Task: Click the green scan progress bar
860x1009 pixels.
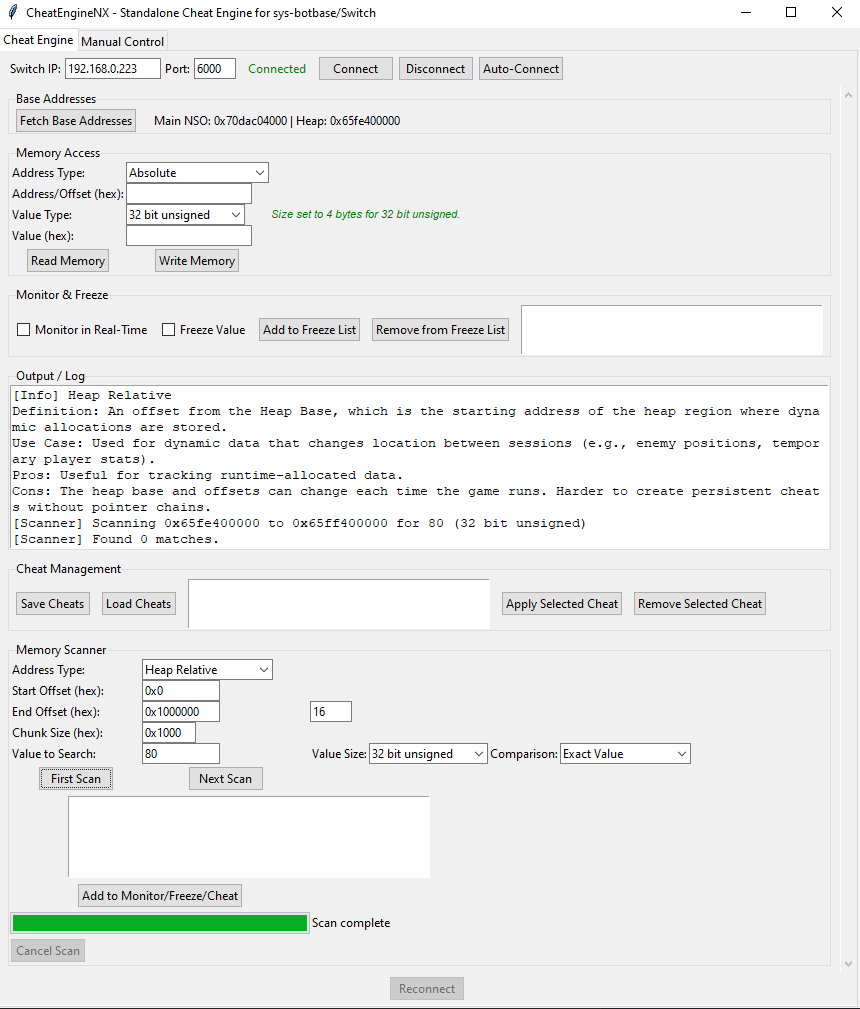Action: click(160, 923)
